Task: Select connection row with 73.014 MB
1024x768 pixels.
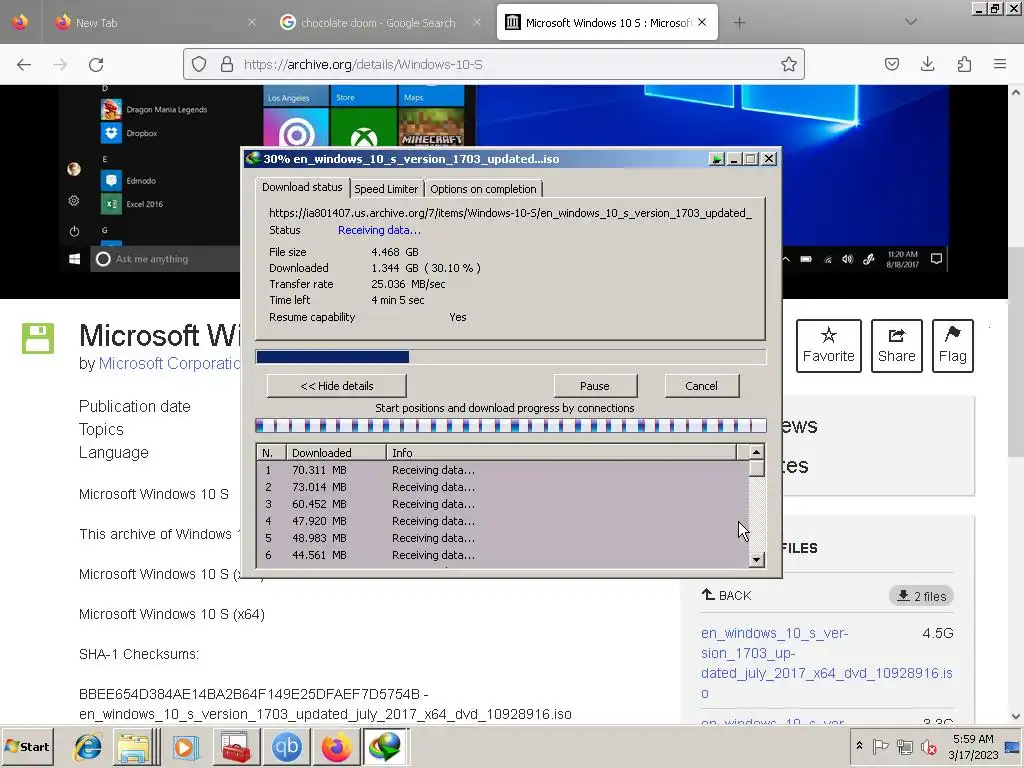Action: click(503, 487)
